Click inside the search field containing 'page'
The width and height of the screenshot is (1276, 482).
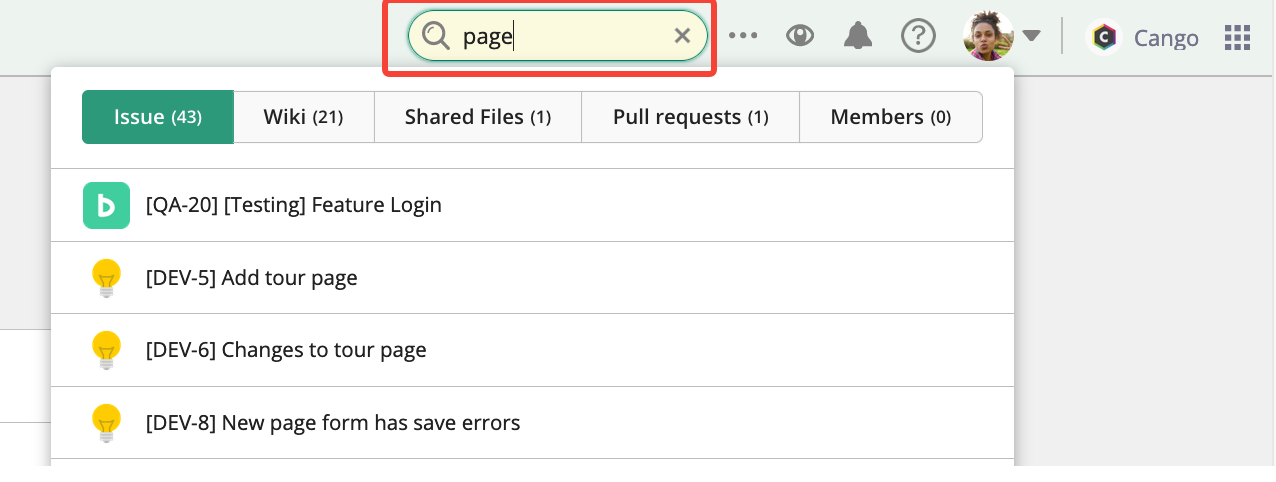(x=558, y=37)
